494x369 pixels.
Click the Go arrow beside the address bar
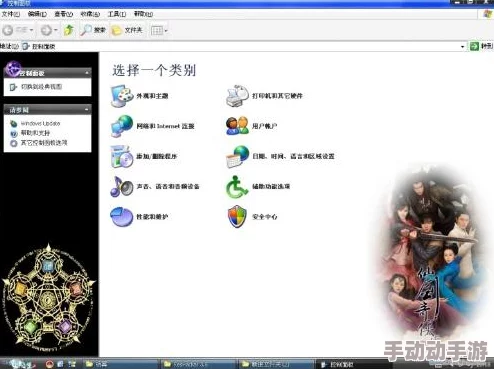[474, 46]
